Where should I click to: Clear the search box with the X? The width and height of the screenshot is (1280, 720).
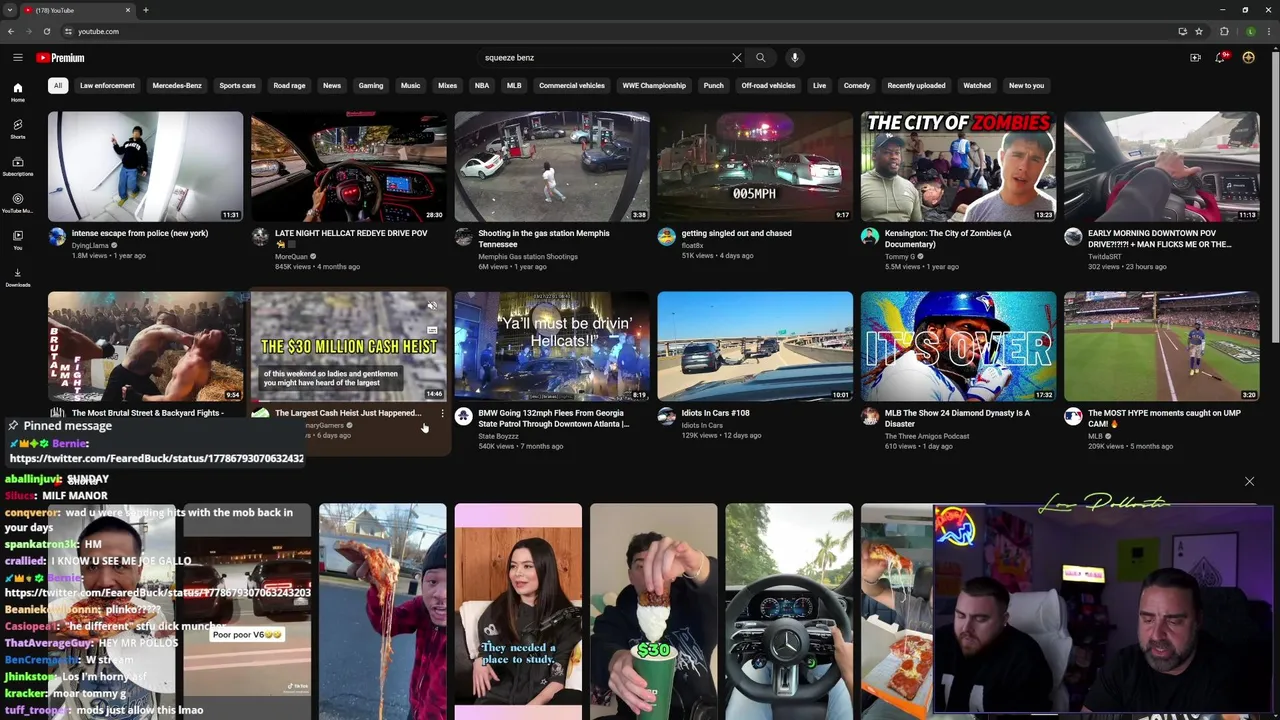click(737, 58)
